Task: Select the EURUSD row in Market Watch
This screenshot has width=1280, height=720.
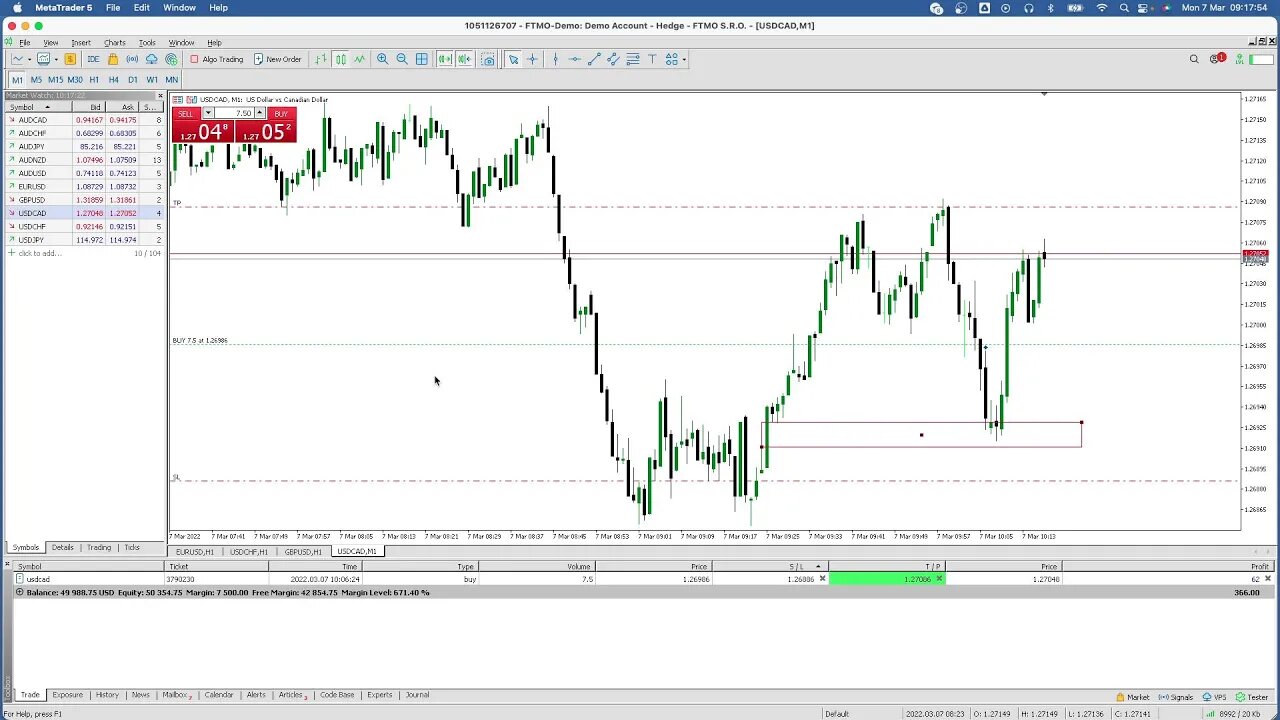Action: 84,186
